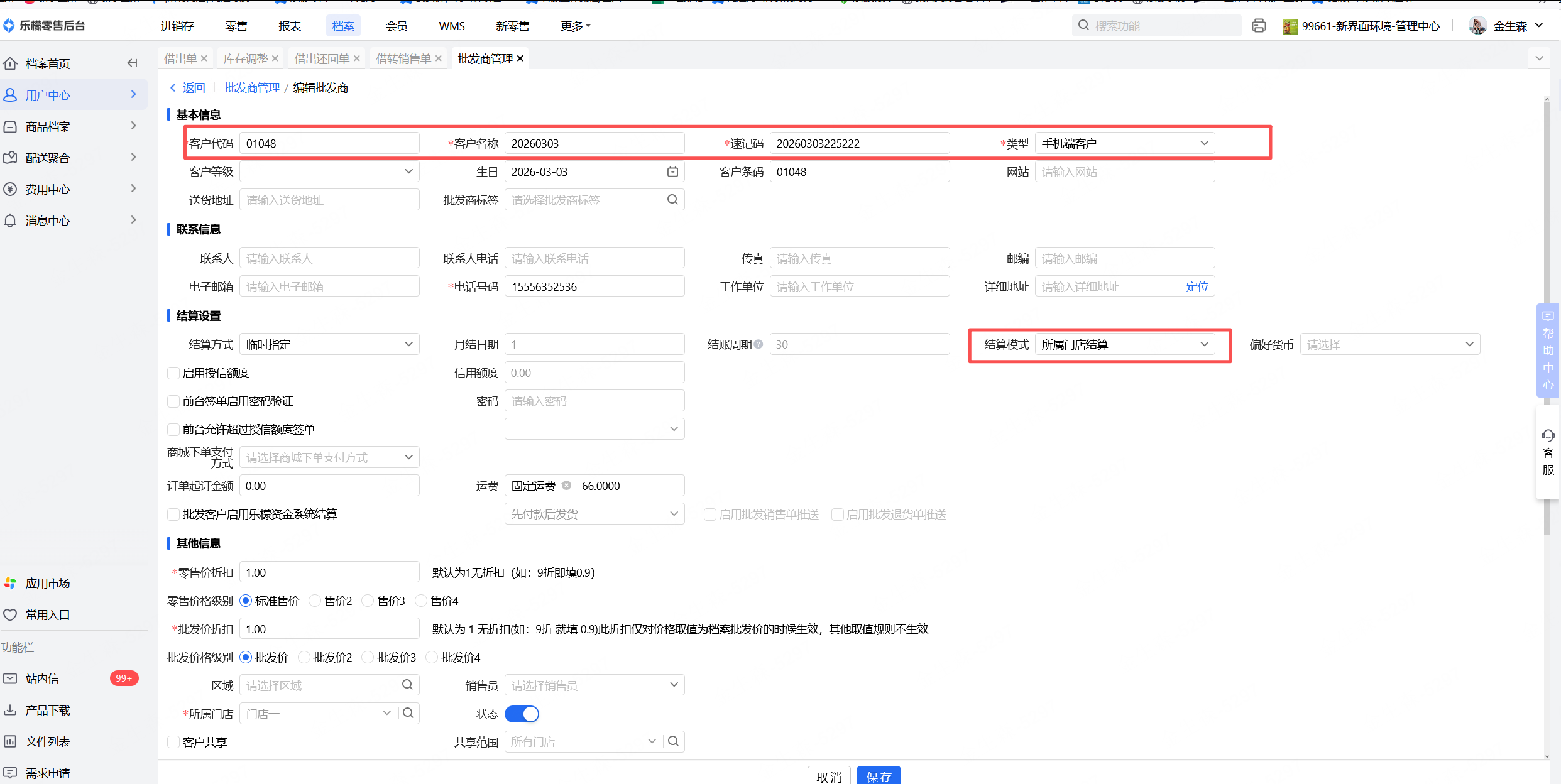Click the 客服 headset icon
1561x784 pixels.
pyautogui.click(x=1548, y=436)
